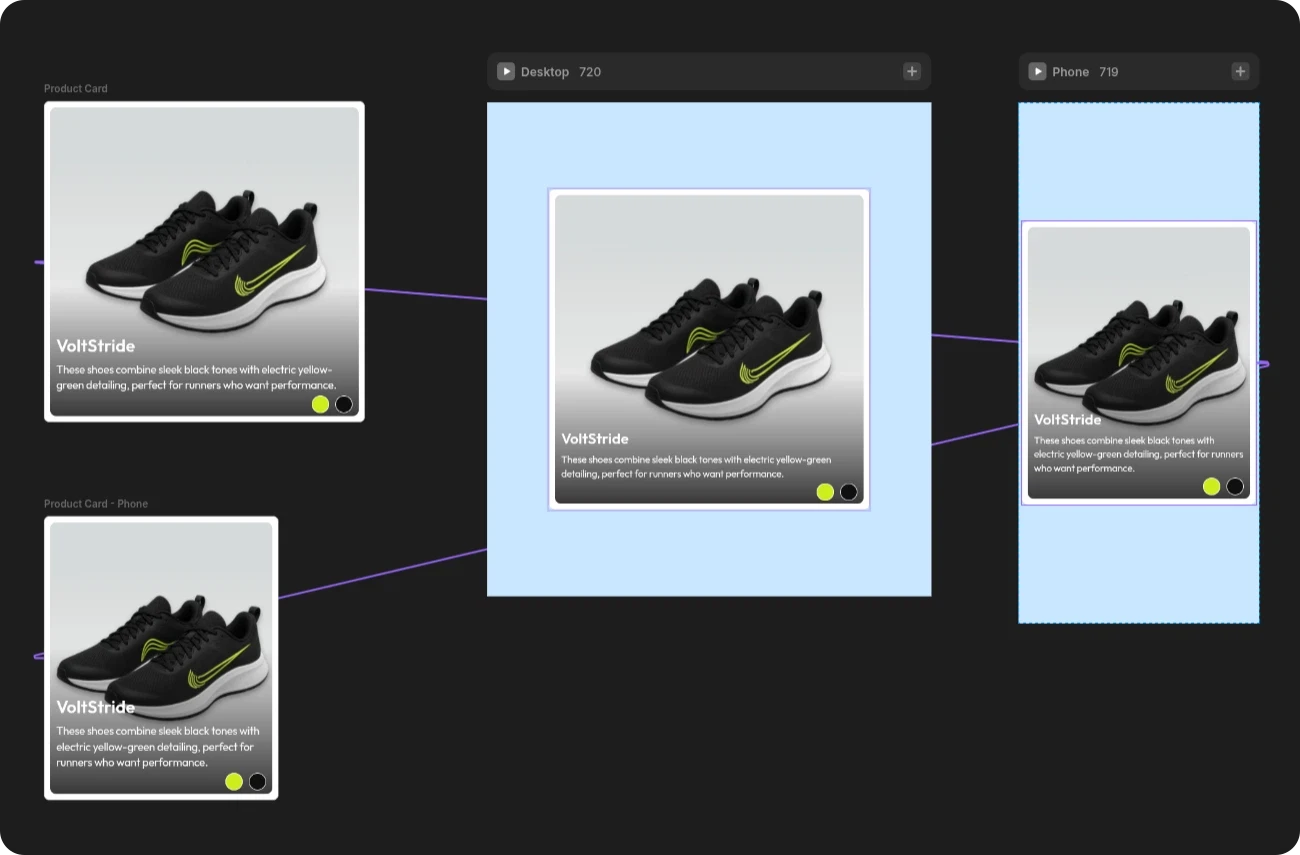Select VoltStride title in Phone frame card
Viewport: 1300px width, 855px height.
(x=1067, y=420)
